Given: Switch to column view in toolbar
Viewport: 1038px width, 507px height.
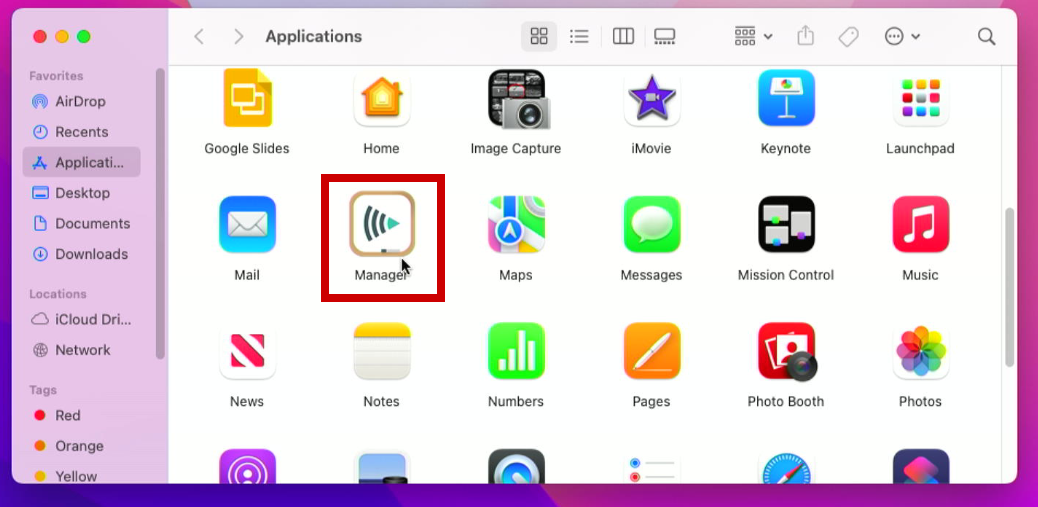Looking at the screenshot, I should point(623,36).
